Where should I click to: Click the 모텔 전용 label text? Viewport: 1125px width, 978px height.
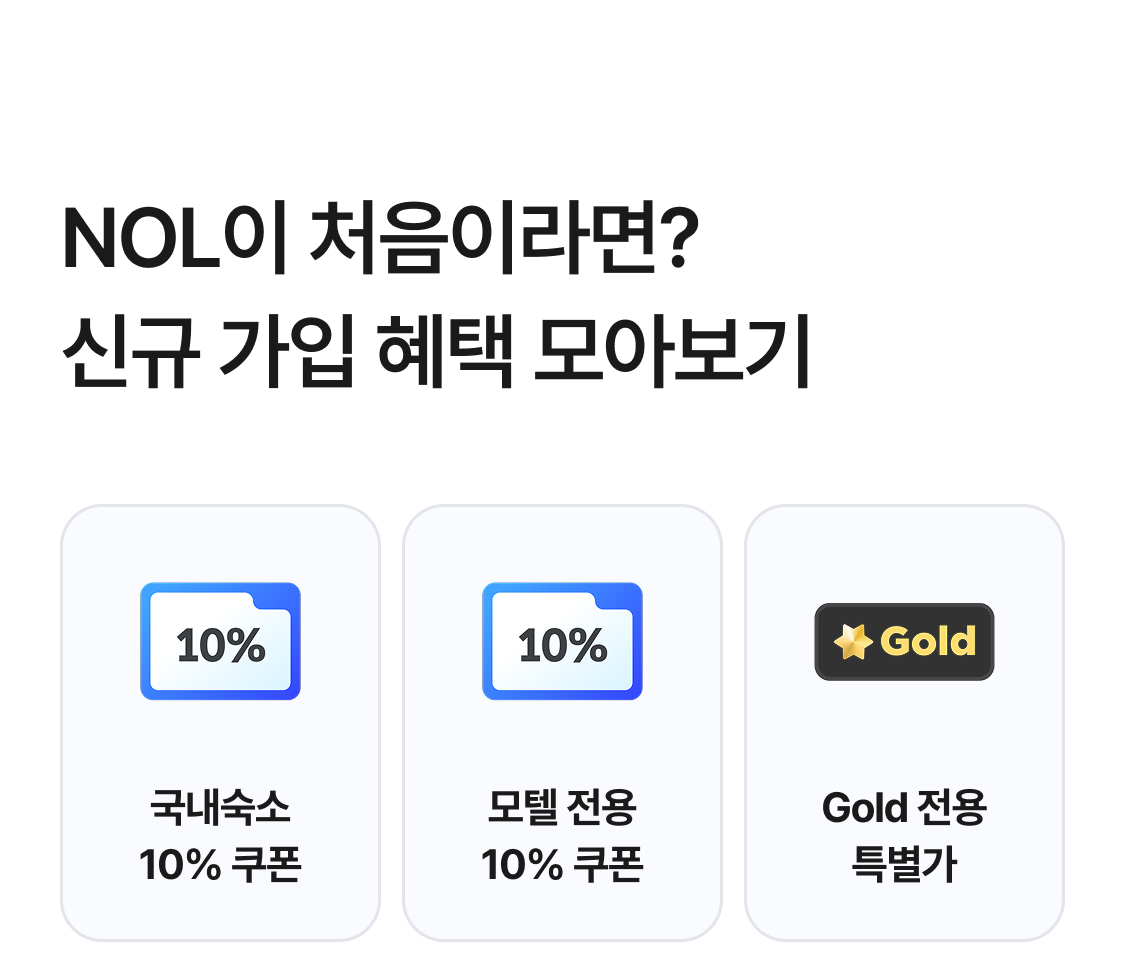(562, 808)
